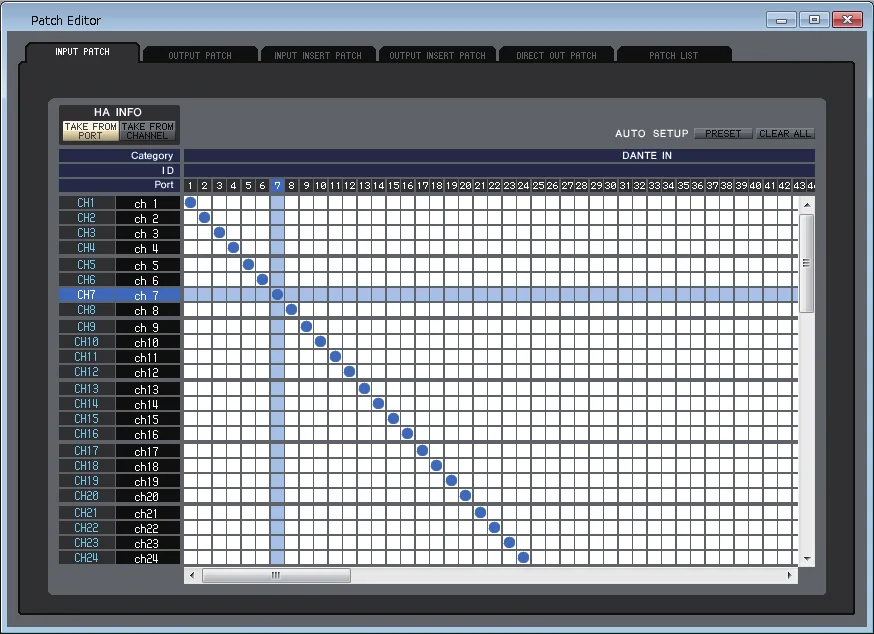Click port number 24 column header
Image resolution: width=874 pixels, height=634 pixels.
[523, 186]
